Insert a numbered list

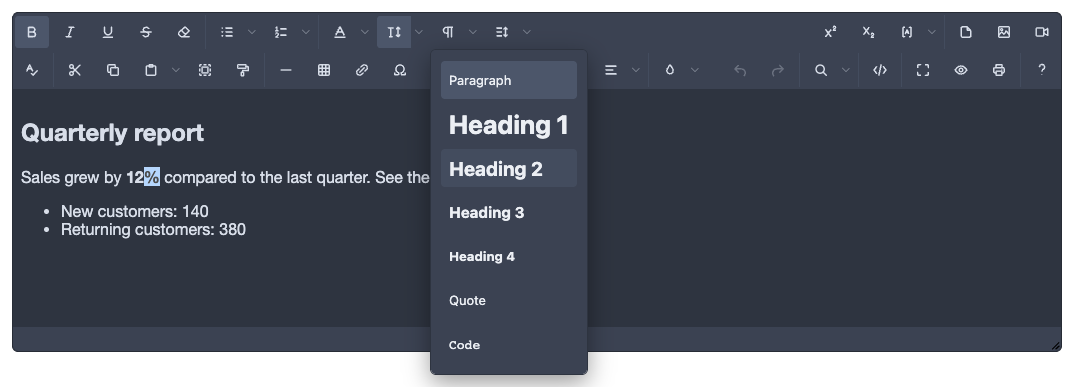point(281,32)
